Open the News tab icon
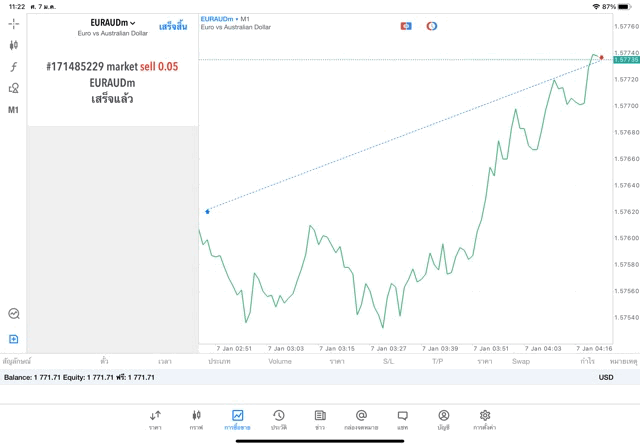This screenshot has width=640, height=447. pyautogui.click(x=320, y=419)
